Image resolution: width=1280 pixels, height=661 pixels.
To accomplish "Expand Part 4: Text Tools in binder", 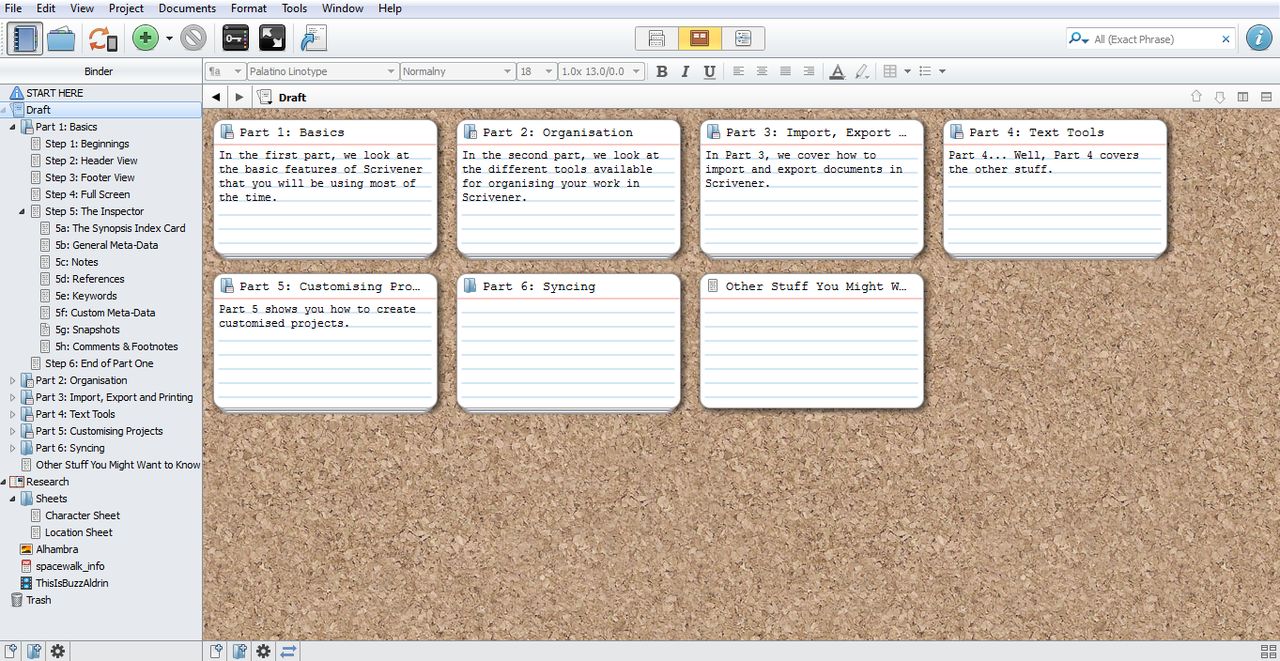I will coord(13,414).
